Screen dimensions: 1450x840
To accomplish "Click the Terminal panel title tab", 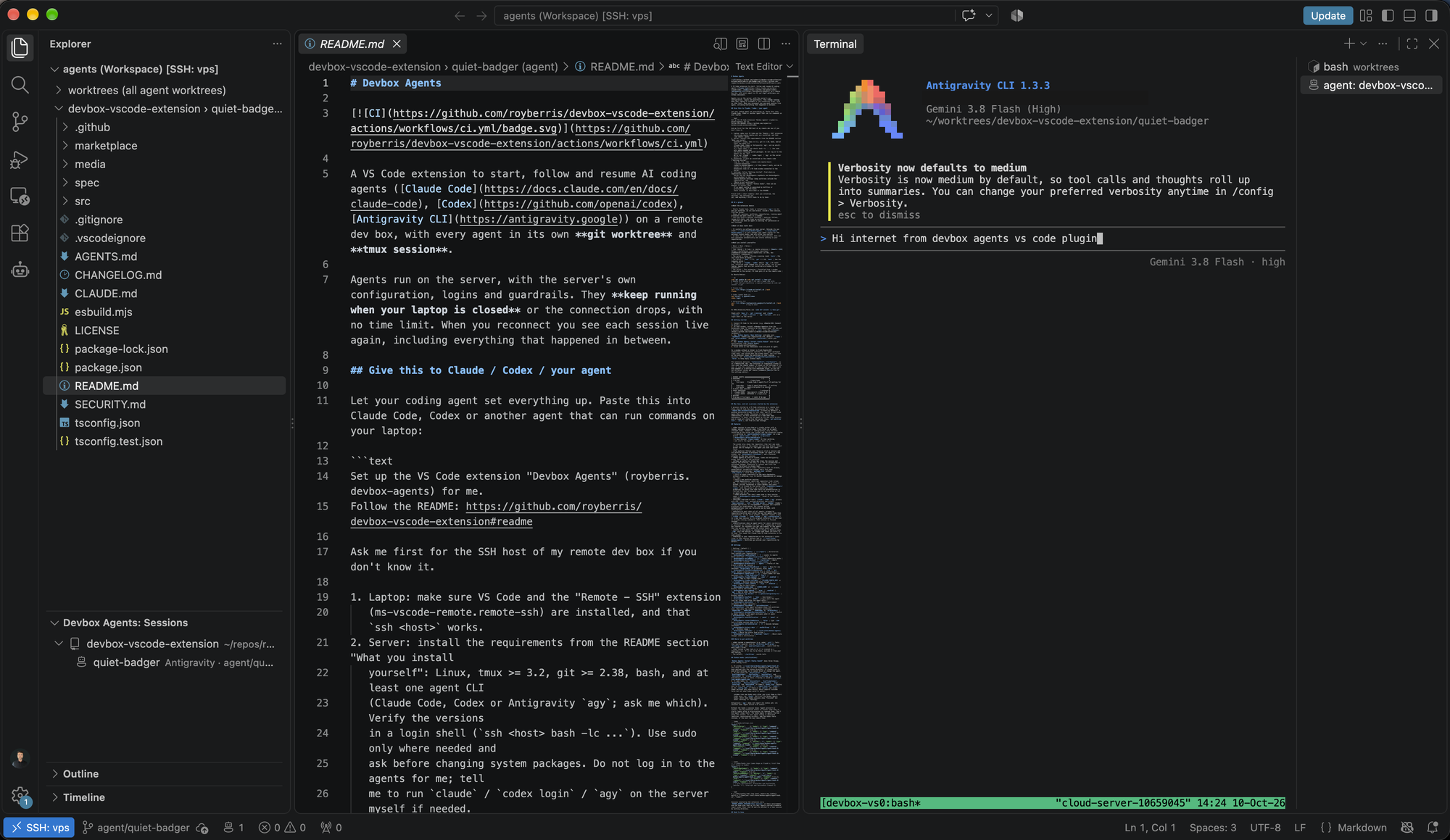I will click(x=834, y=44).
